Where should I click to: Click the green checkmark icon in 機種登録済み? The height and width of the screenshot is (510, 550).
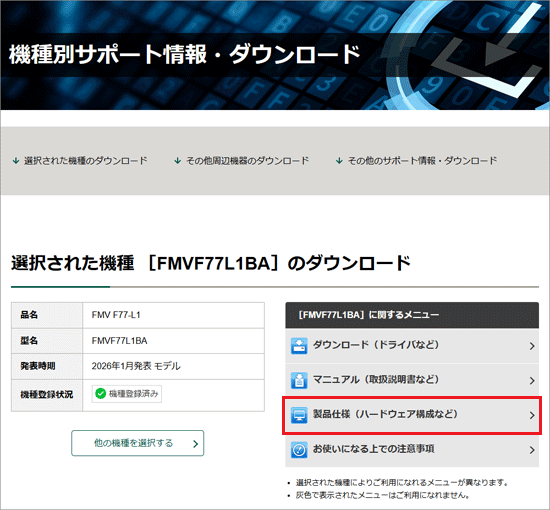click(x=100, y=394)
